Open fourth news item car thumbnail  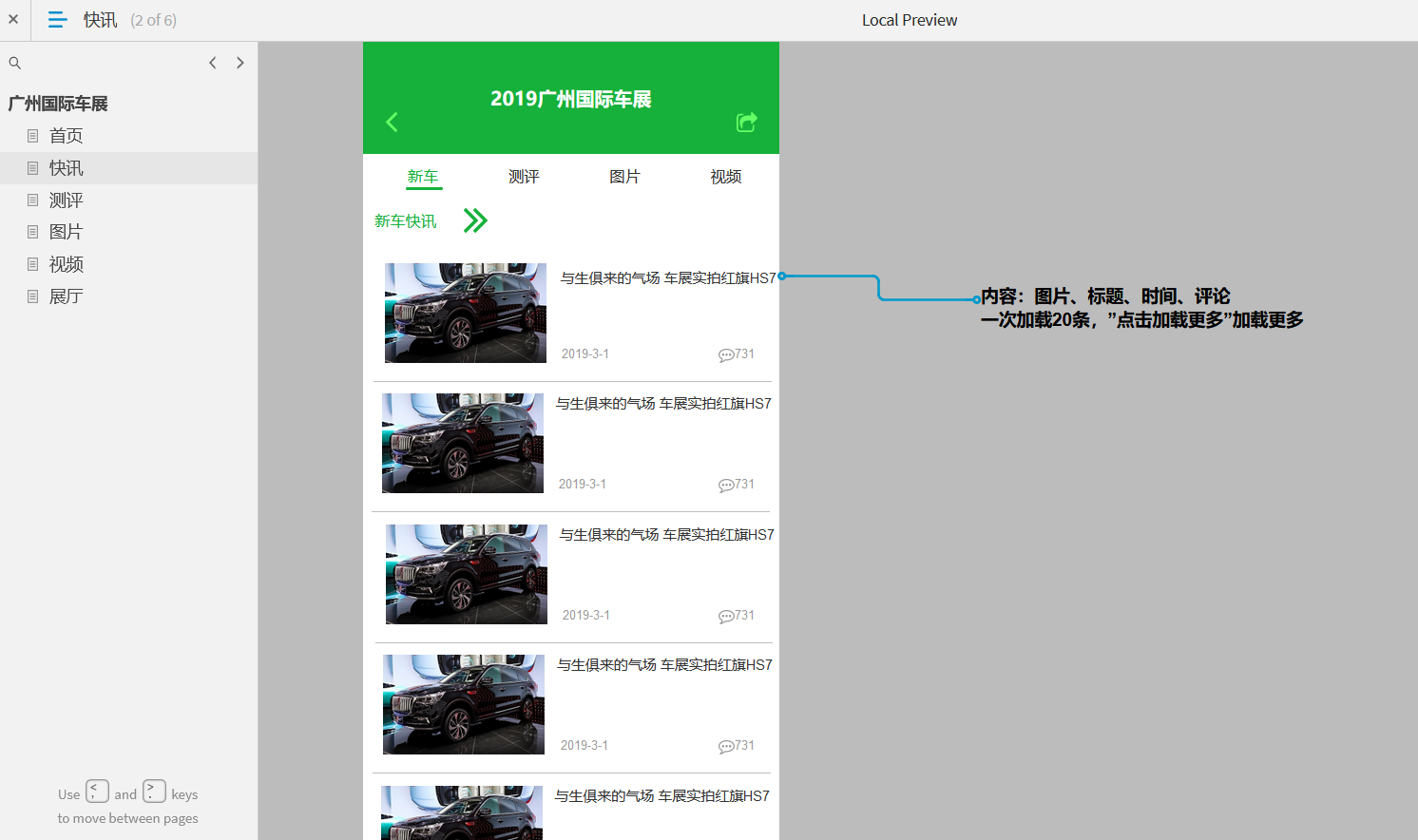(x=464, y=704)
